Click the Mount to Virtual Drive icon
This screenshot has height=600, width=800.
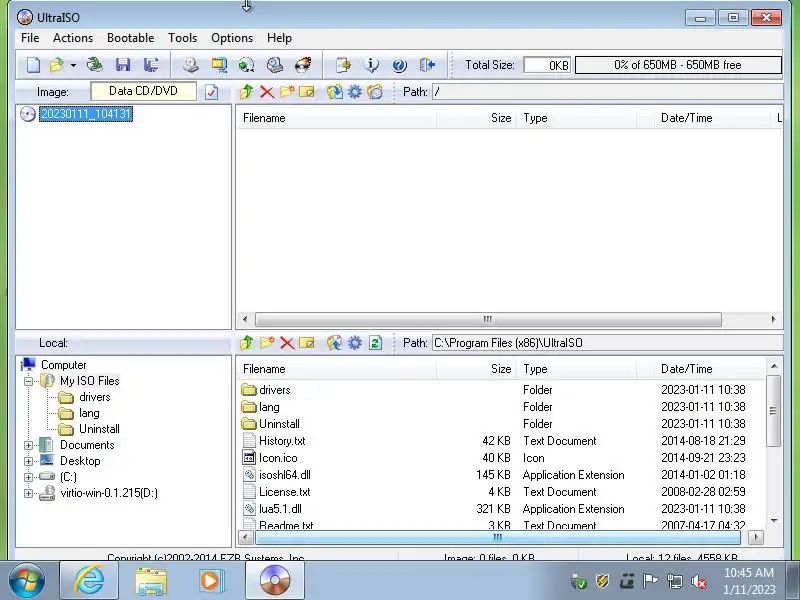pyautogui.click(x=274, y=65)
